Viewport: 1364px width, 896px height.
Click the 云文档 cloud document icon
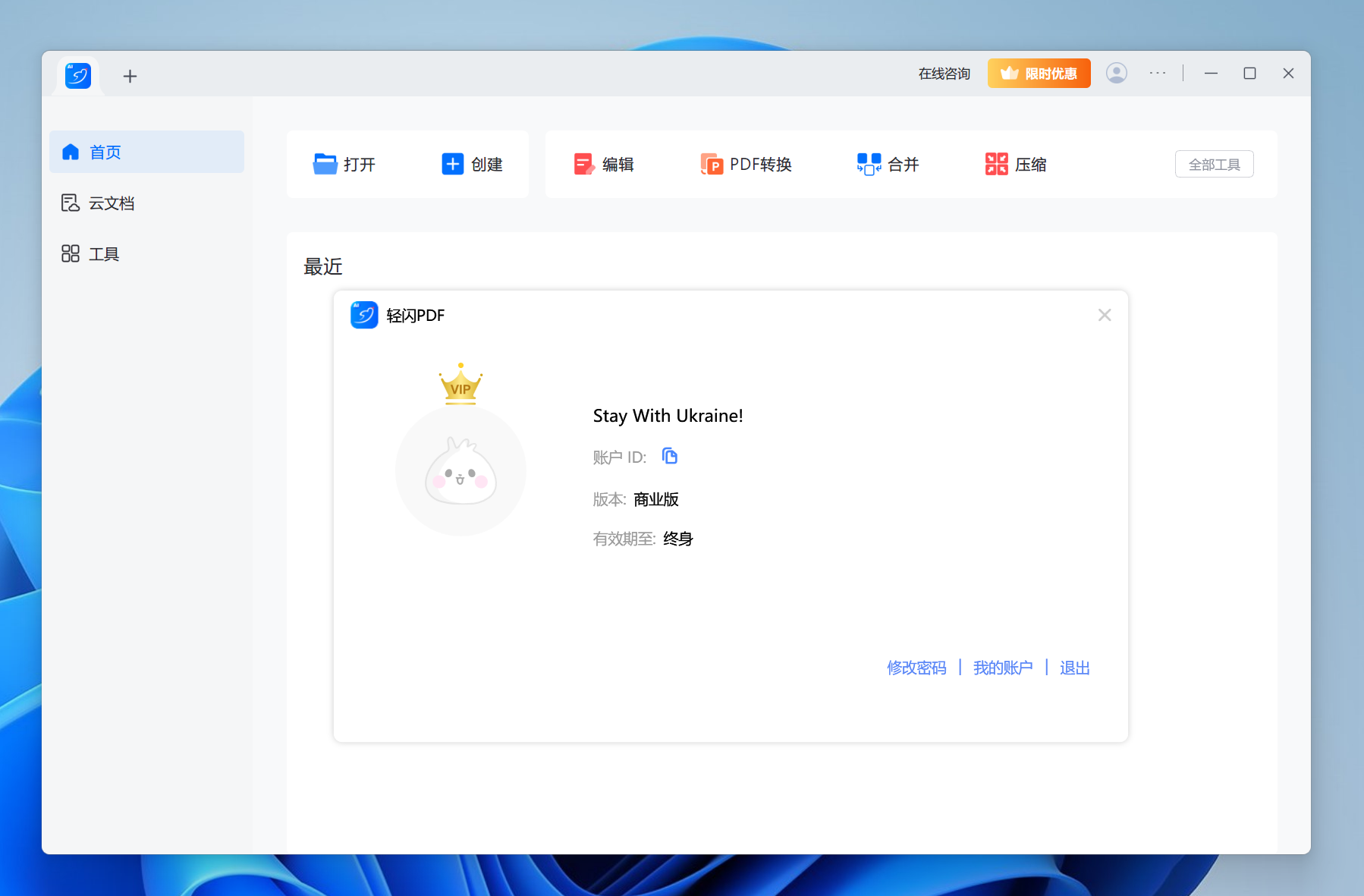[71, 203]
